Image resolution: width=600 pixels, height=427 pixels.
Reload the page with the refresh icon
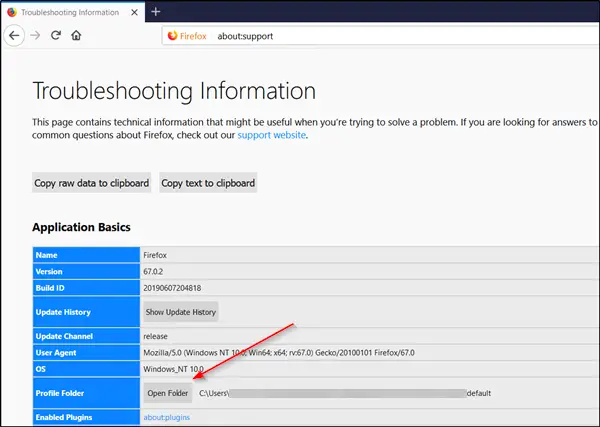pos(56,36)
